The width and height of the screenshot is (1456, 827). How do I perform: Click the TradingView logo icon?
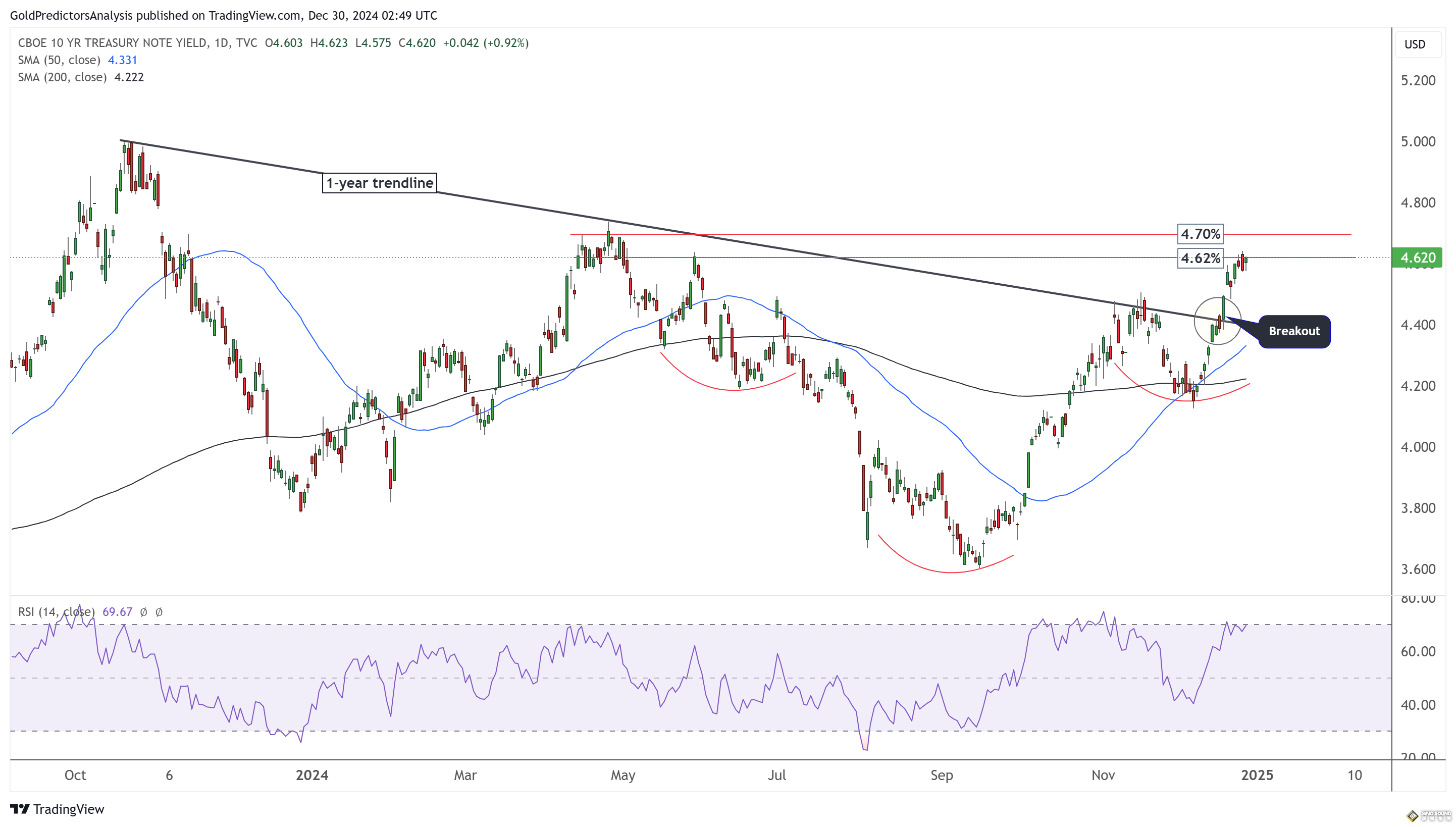[19, 808]
